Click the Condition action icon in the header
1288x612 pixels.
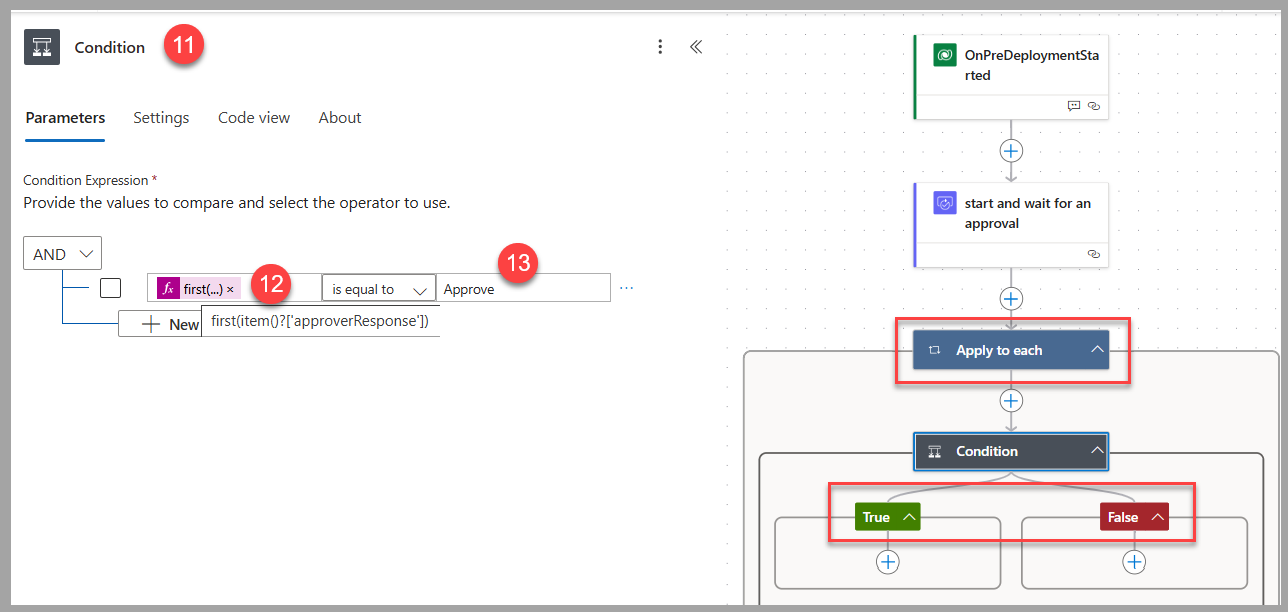tap(41, 46)
